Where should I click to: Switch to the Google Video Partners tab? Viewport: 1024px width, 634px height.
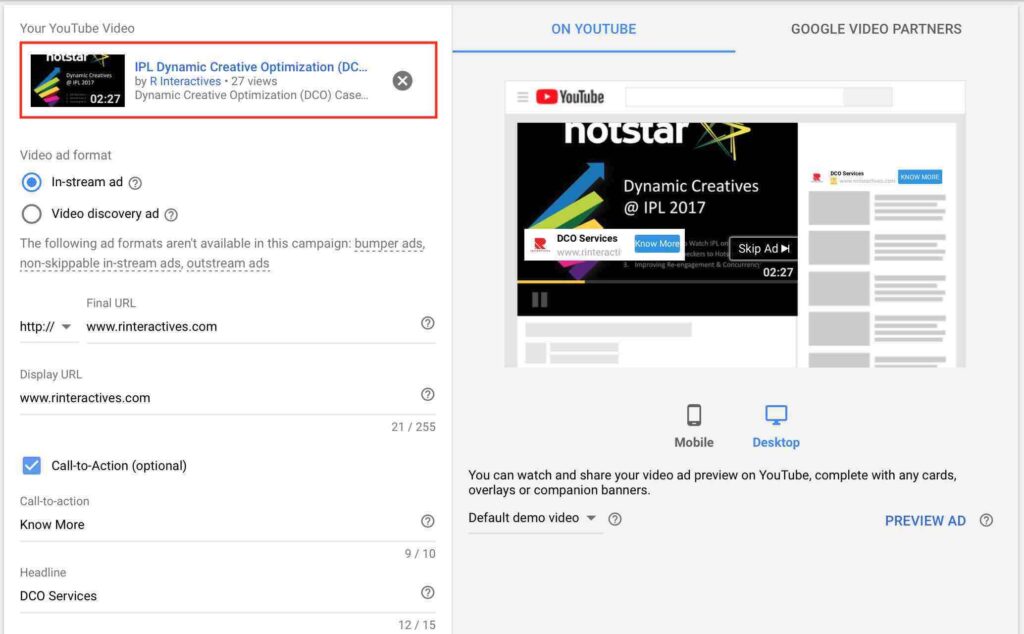click(875, 29)
